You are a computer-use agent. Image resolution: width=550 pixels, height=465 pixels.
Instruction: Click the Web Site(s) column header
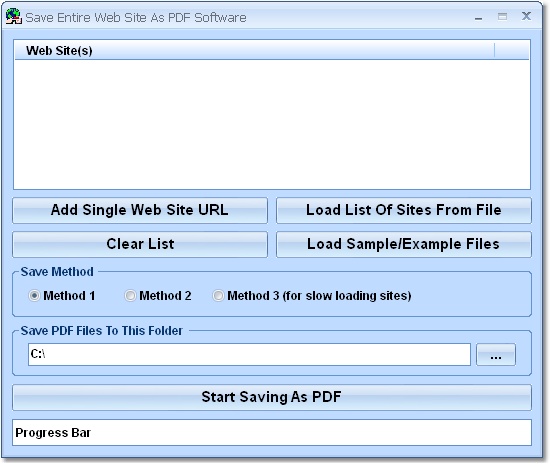click(x=254, y=50)
